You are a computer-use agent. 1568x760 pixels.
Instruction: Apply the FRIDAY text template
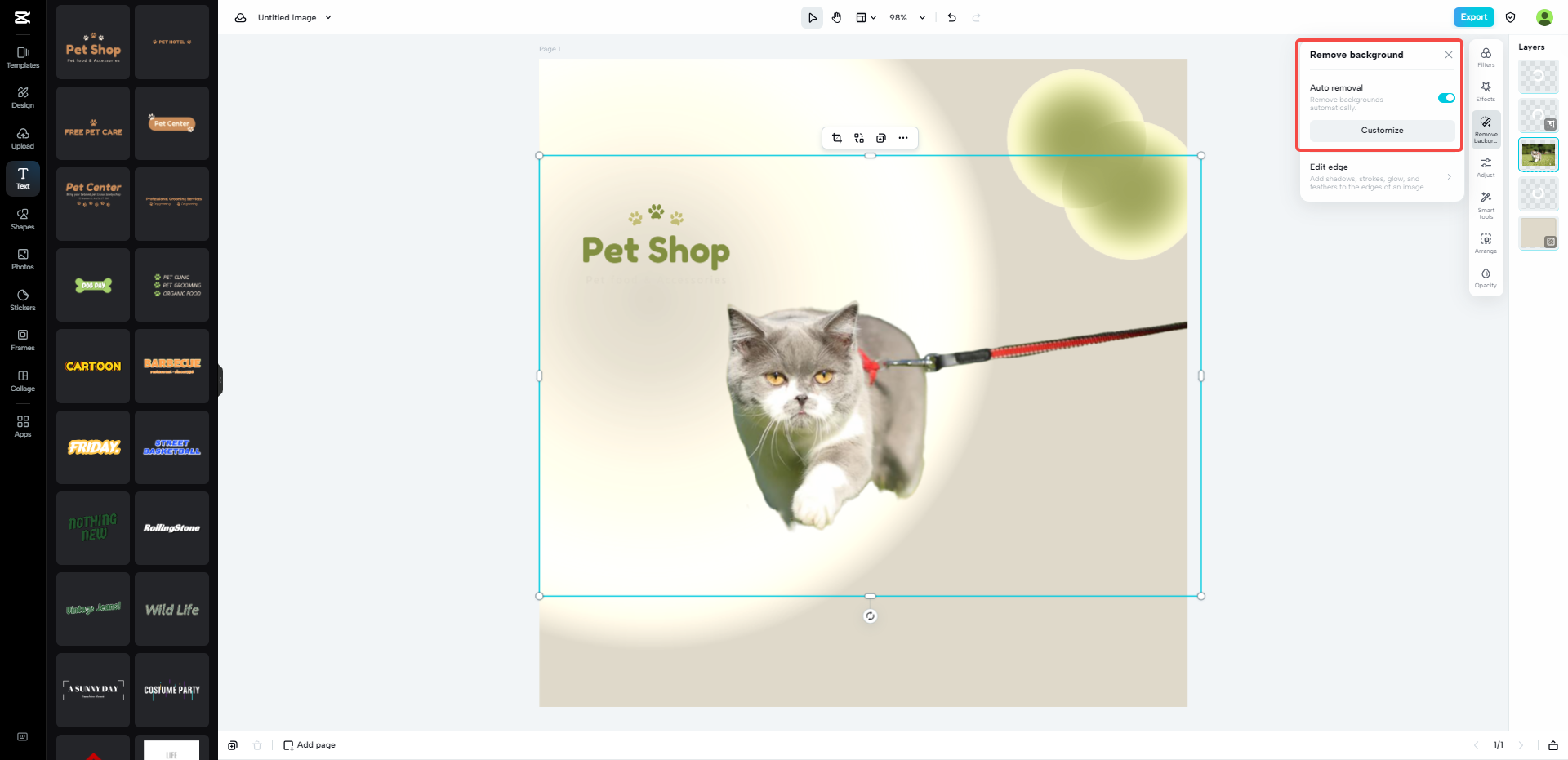coord(93,447)
